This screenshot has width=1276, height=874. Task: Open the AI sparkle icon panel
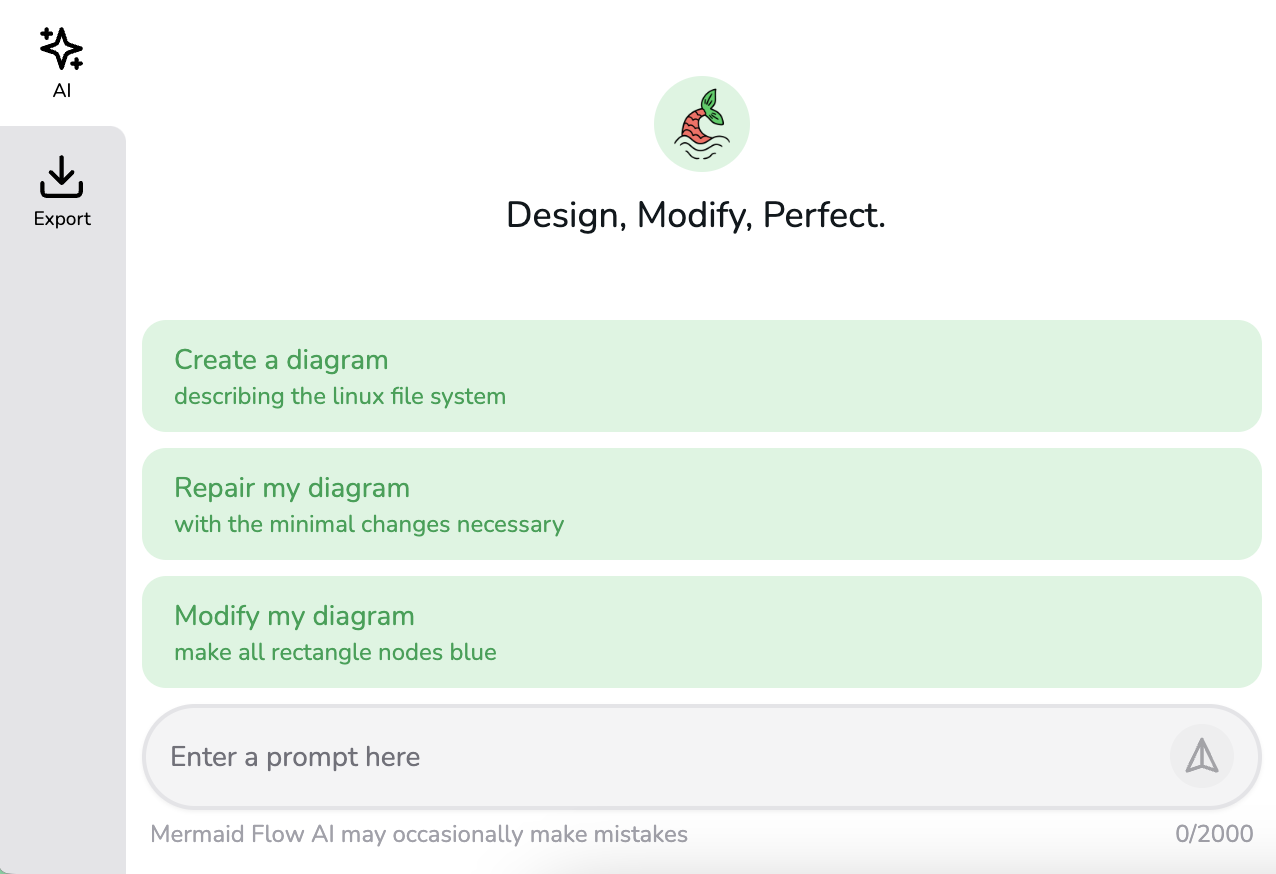[x=62, y=49]
